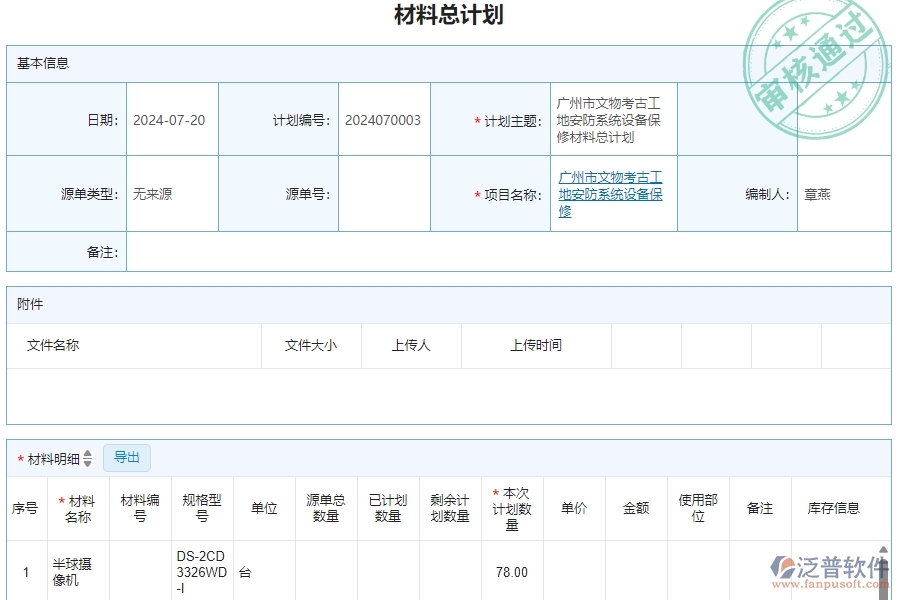The width and height of the screenshot is (900, 600).
Task: Click the 单位 cell showing 台
Action: tap(247, 570)
